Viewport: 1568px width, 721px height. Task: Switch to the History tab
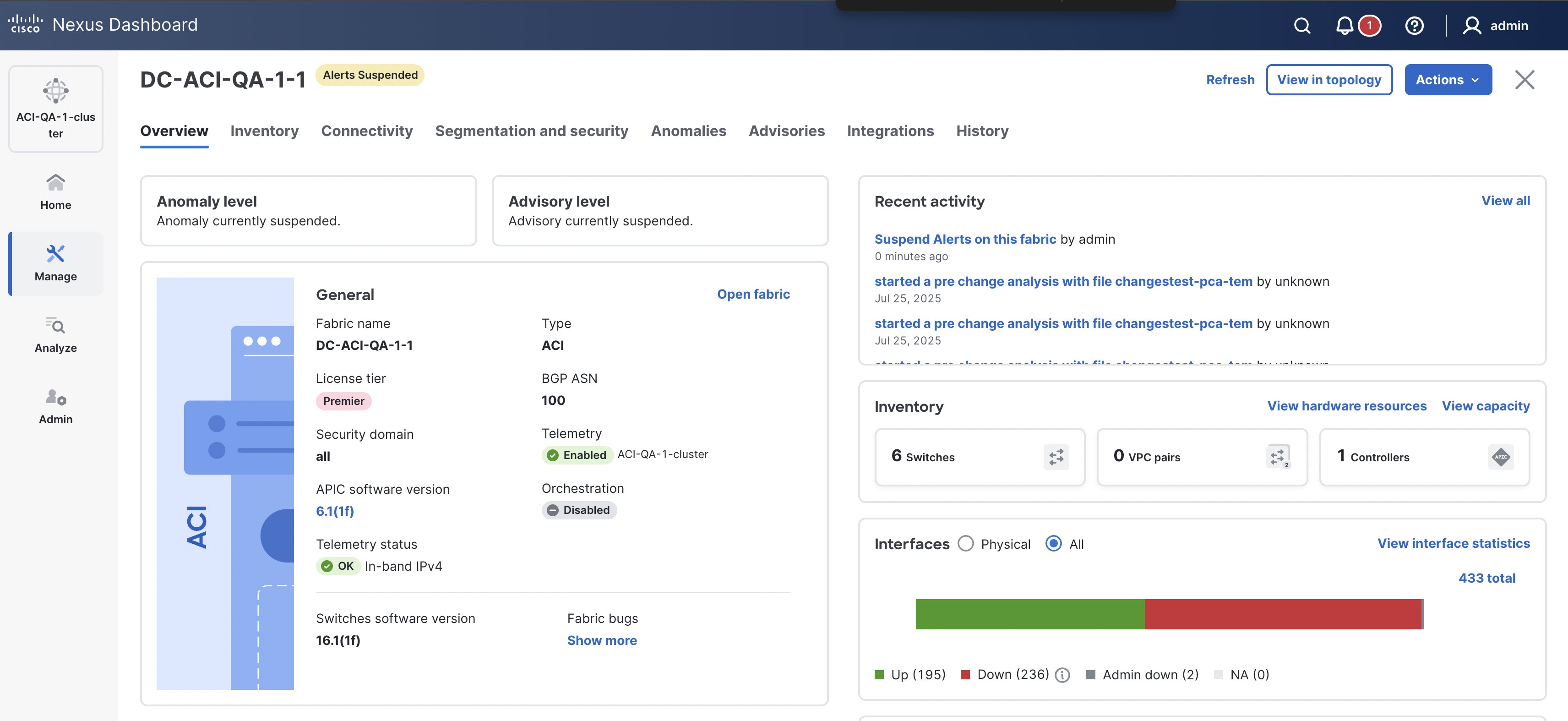pyautogui.click(x=982, y=131)
